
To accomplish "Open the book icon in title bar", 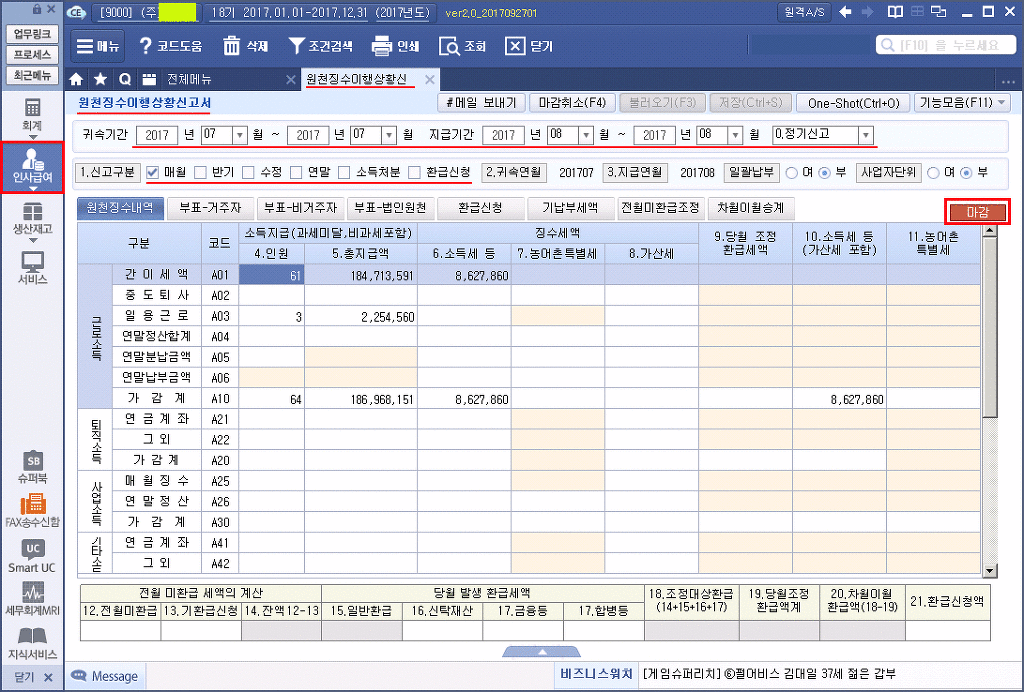I will [895, 12].
